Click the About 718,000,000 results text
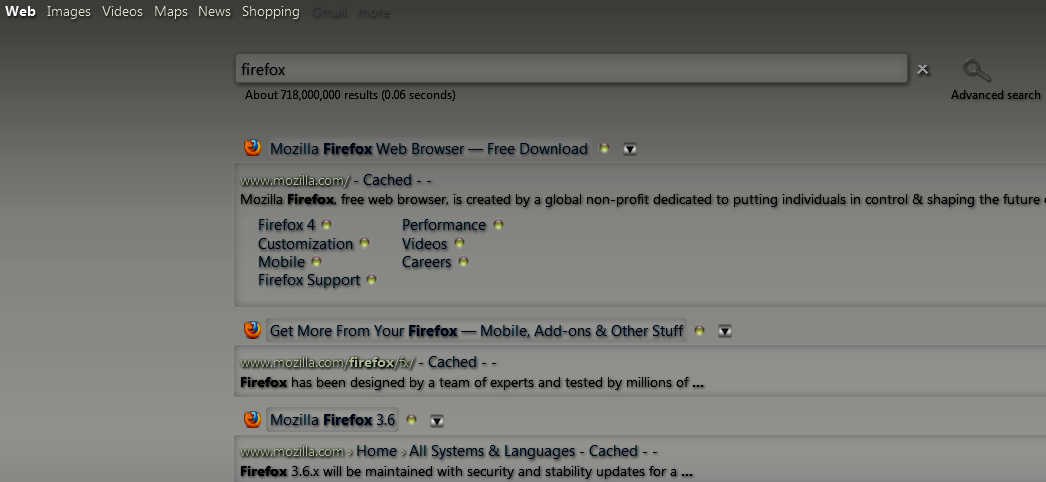The width and height of the screenshot is (1046, 482). click(350, 95)
